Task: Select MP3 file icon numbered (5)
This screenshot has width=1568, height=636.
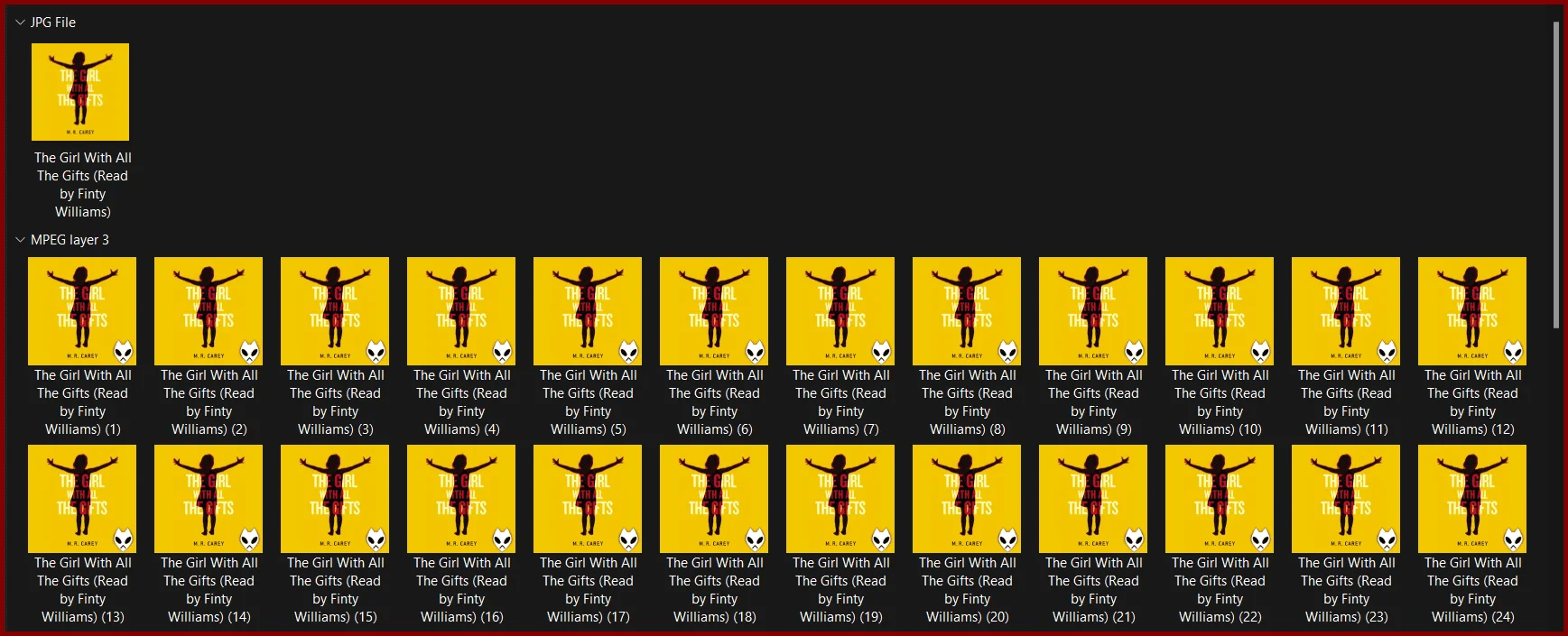Action: [588, 311]
